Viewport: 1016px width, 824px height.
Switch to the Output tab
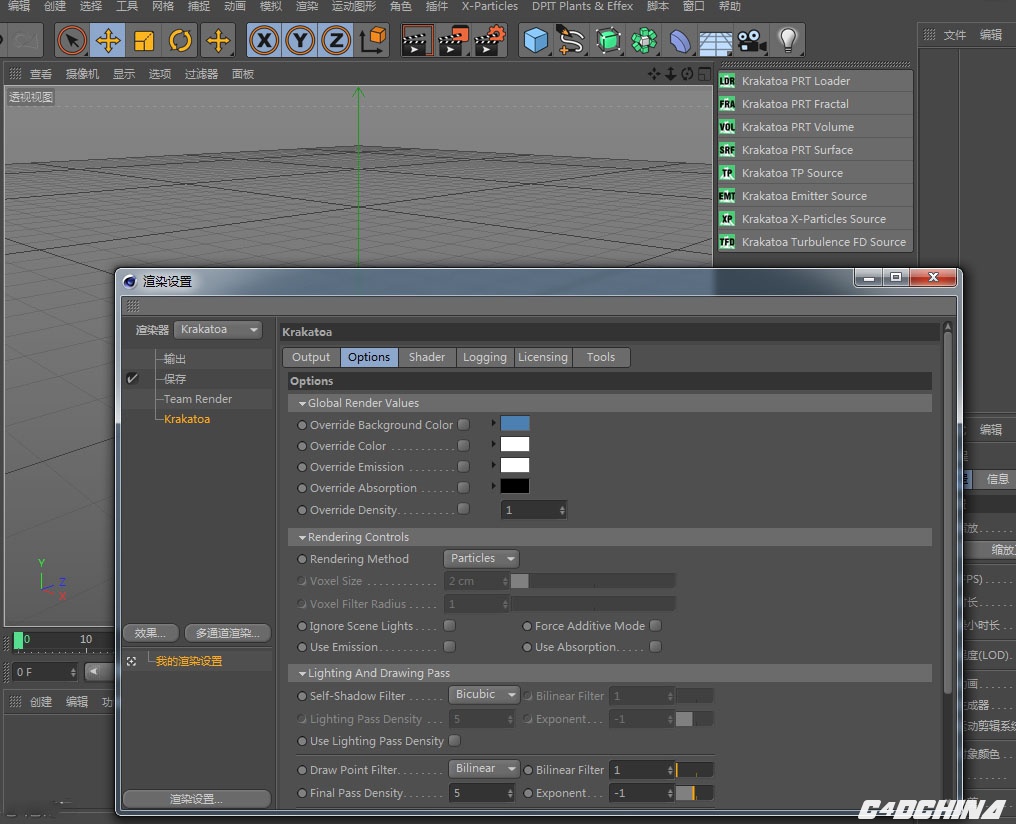point(311,357)
